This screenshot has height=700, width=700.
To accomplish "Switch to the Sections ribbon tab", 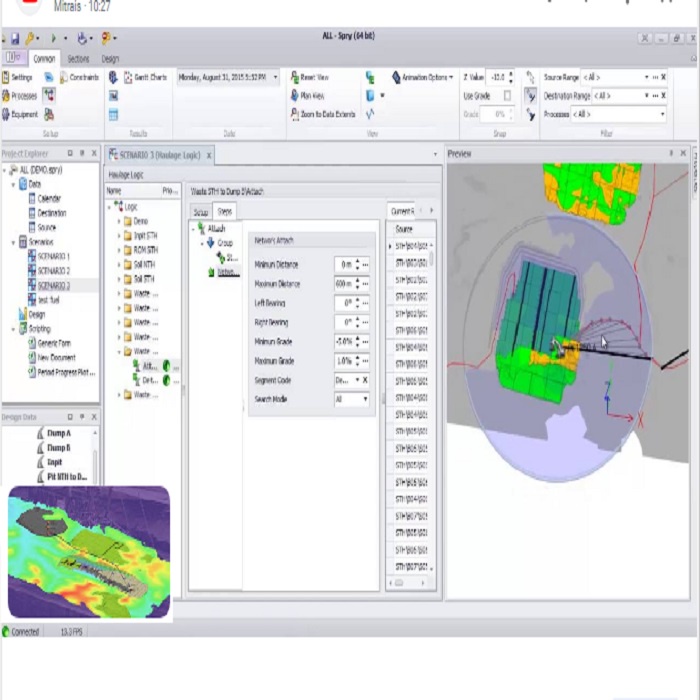I will pyautogui.click(x=78, y=58).
